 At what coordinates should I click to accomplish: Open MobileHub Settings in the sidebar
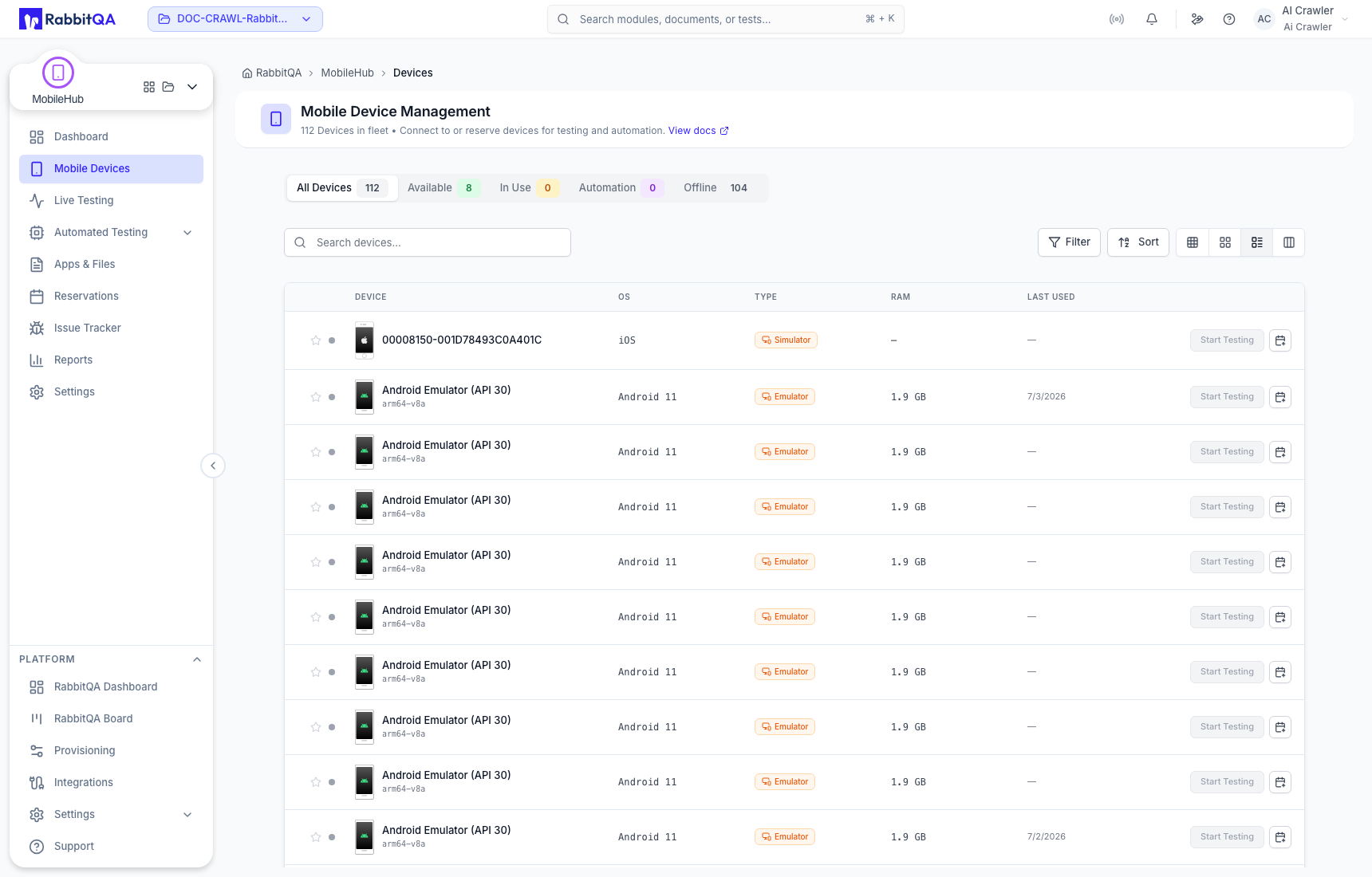point(111,391)
